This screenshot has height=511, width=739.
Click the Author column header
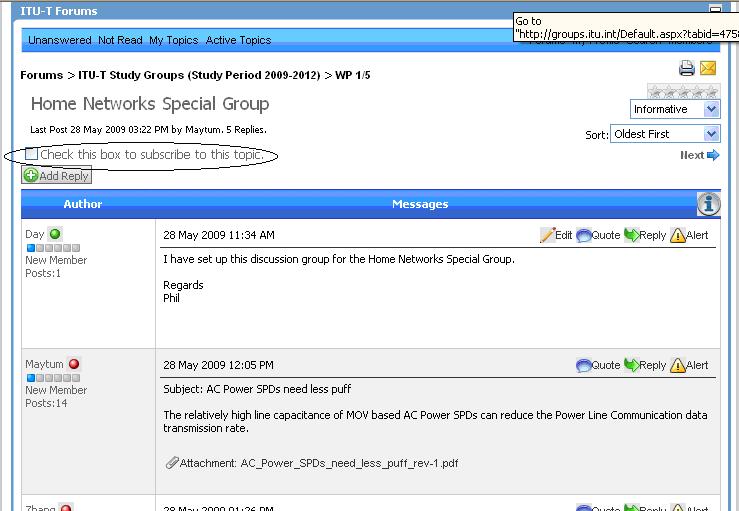[82, 204]
